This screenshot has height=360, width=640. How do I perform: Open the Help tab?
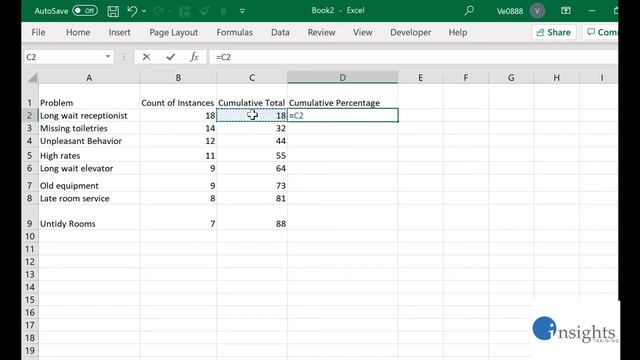(458, 32)
